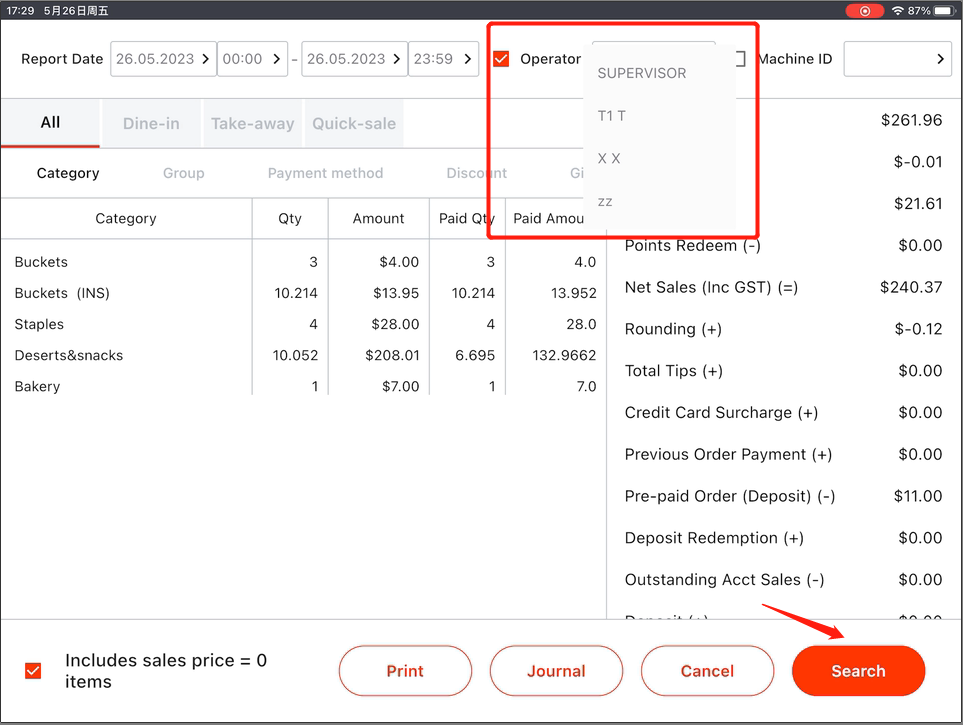Toggle Includes sales price = 0 items checkbox
The image size is (963, 725).
(x=33, y=671)
